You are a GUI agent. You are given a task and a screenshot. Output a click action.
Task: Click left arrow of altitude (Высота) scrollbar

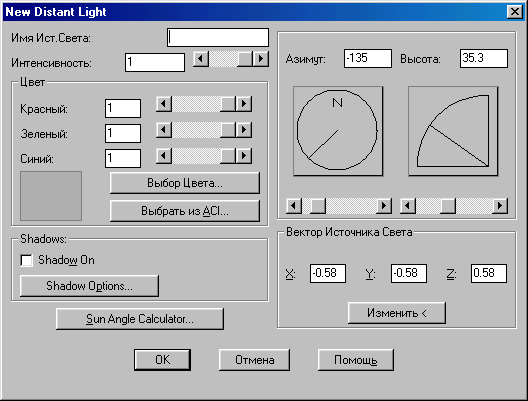pyautogui.click(x=408, y=205)
